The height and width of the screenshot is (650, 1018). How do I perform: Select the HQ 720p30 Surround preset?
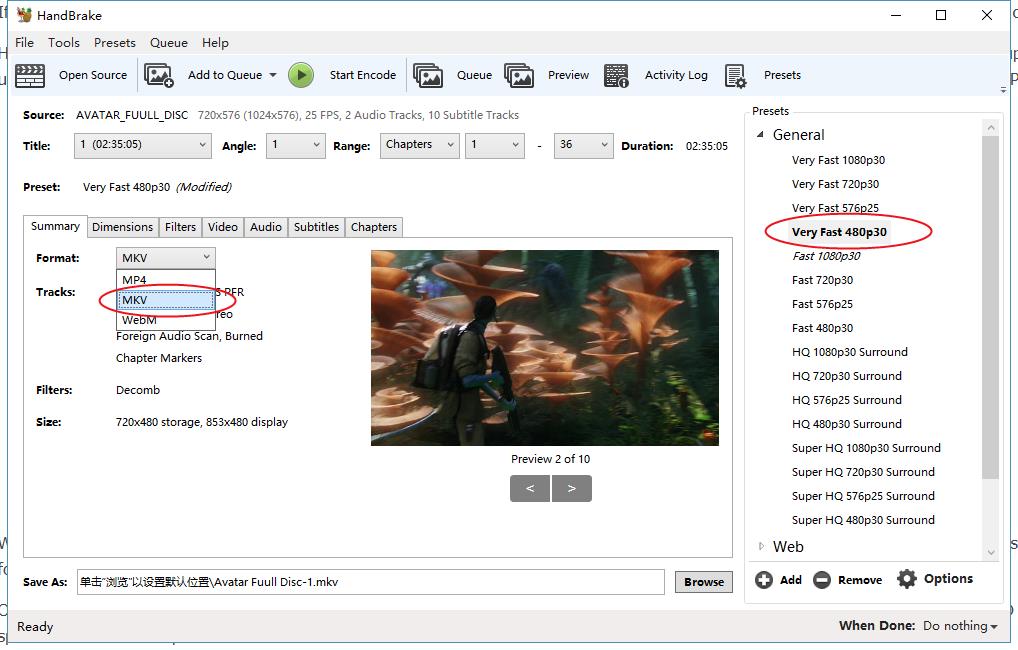click(x=847, y=377)
